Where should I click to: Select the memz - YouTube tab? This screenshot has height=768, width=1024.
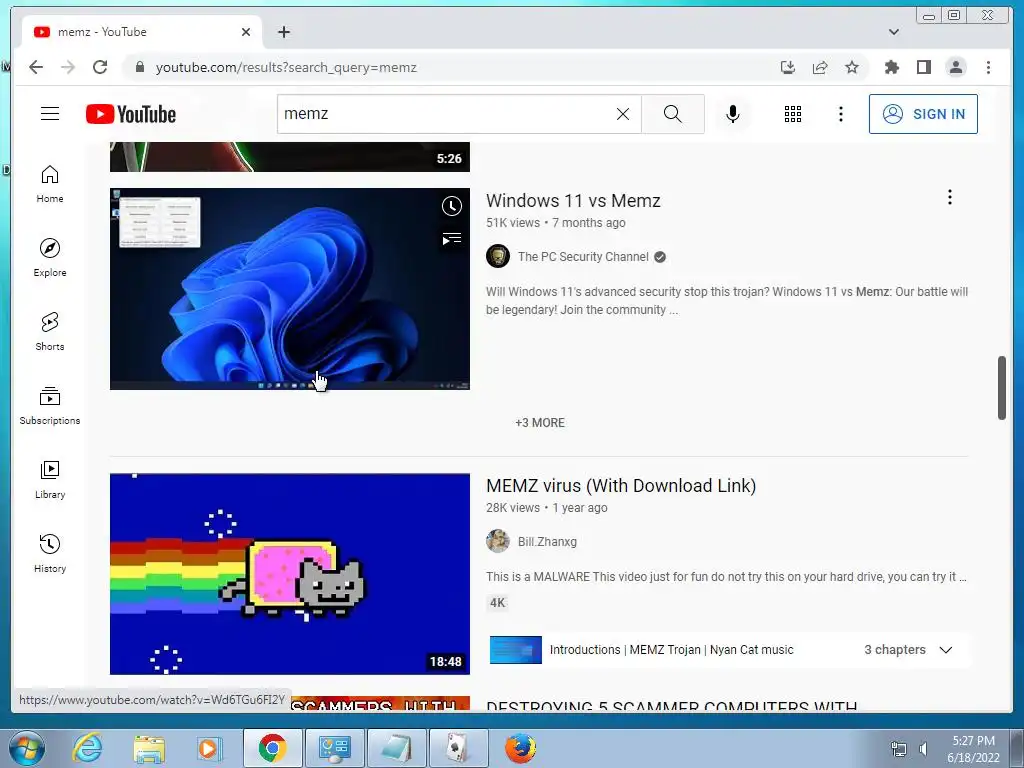(x=142, y=32)
